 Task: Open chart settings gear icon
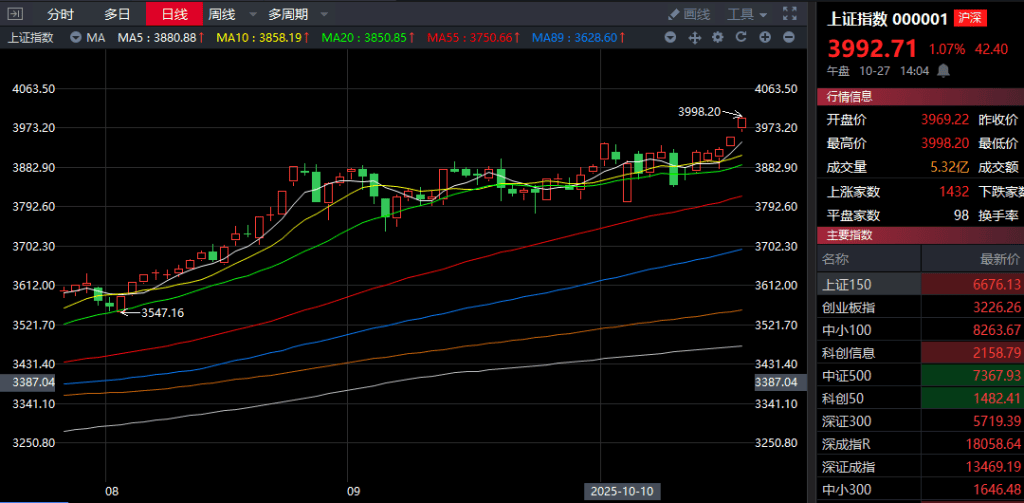[x=717, y=37]
